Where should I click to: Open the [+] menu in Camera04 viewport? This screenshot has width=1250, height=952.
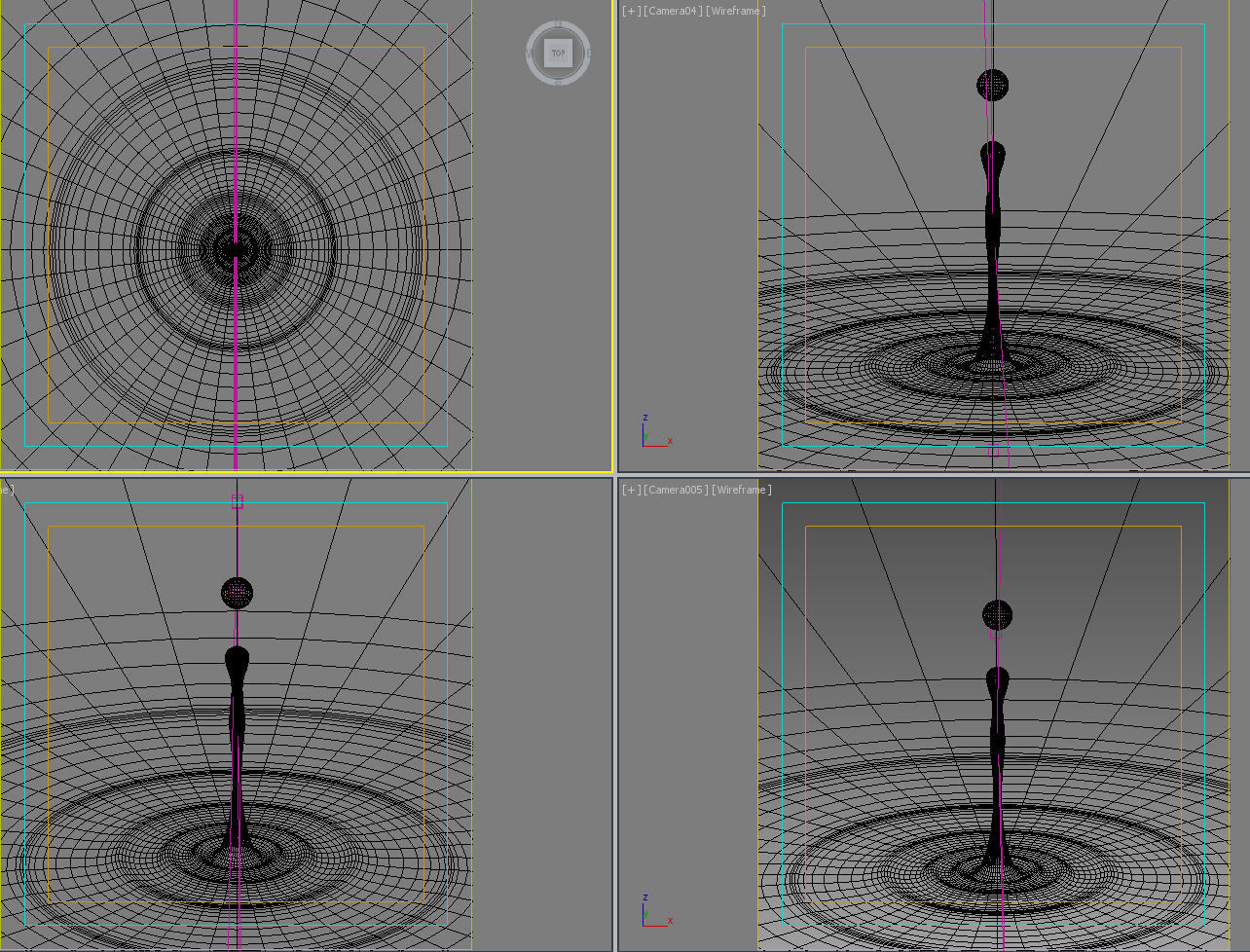632,11
